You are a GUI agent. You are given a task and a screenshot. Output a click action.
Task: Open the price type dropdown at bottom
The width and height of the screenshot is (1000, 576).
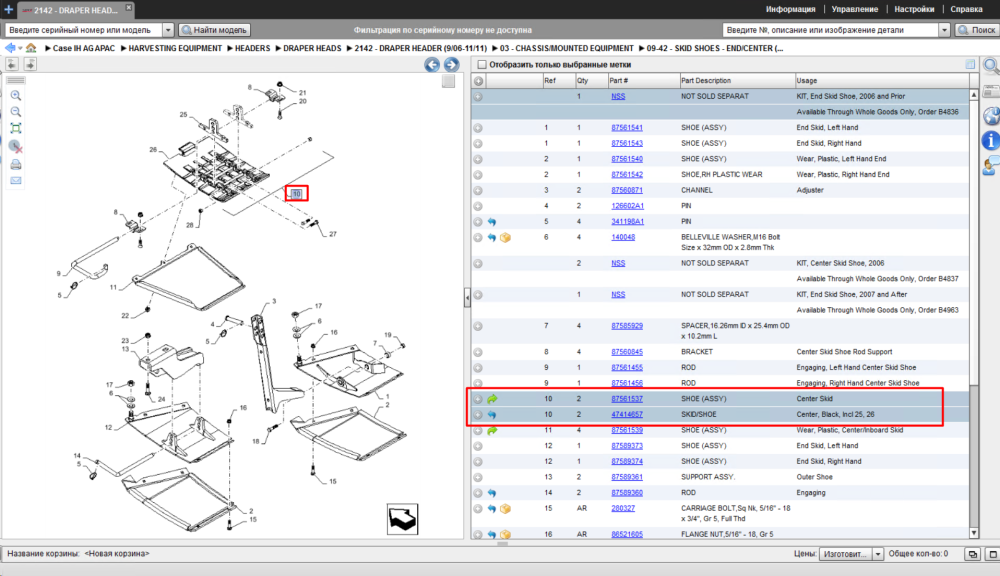[x=878, y=554]
